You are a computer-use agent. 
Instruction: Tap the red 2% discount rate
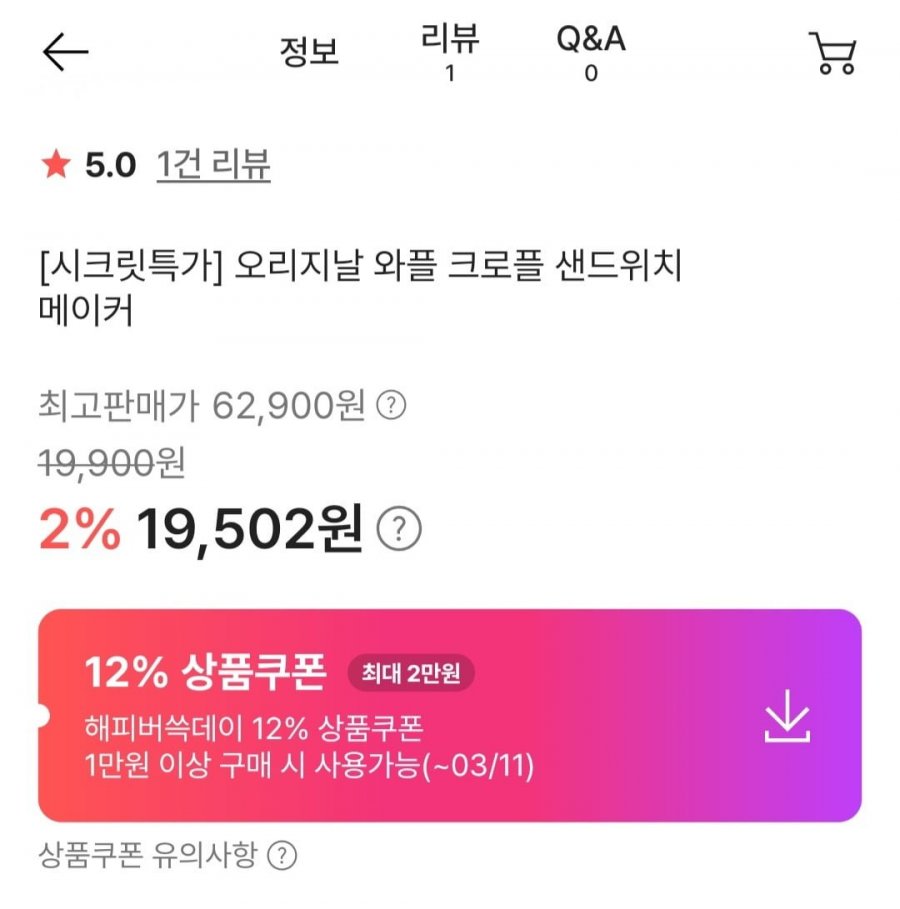point(79,529)
